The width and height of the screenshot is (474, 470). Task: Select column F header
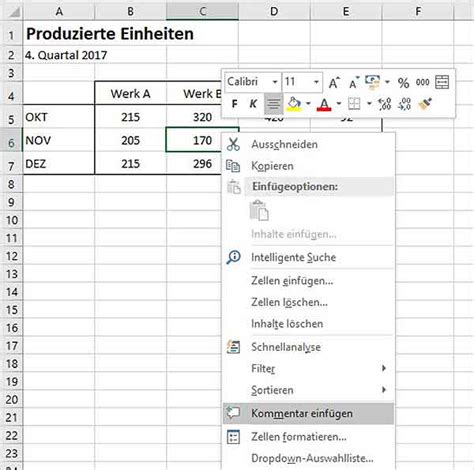418,12
